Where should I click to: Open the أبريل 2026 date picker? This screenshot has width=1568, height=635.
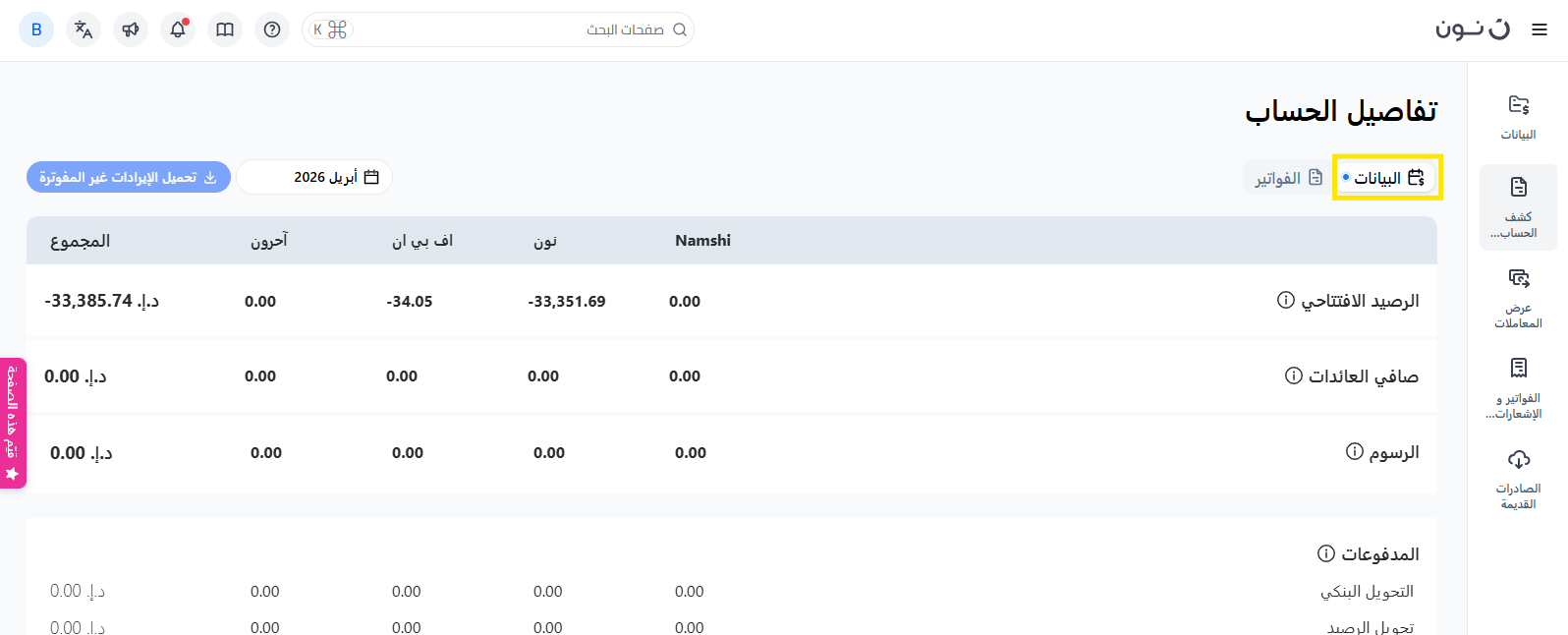314,177
